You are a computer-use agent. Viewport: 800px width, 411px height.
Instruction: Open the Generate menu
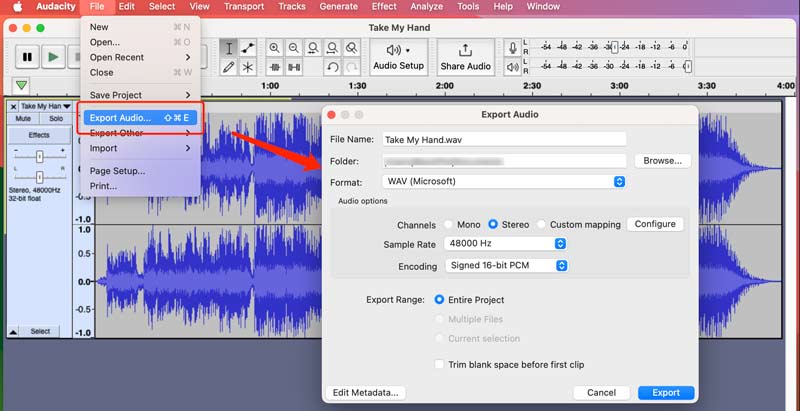click(338, 7)
